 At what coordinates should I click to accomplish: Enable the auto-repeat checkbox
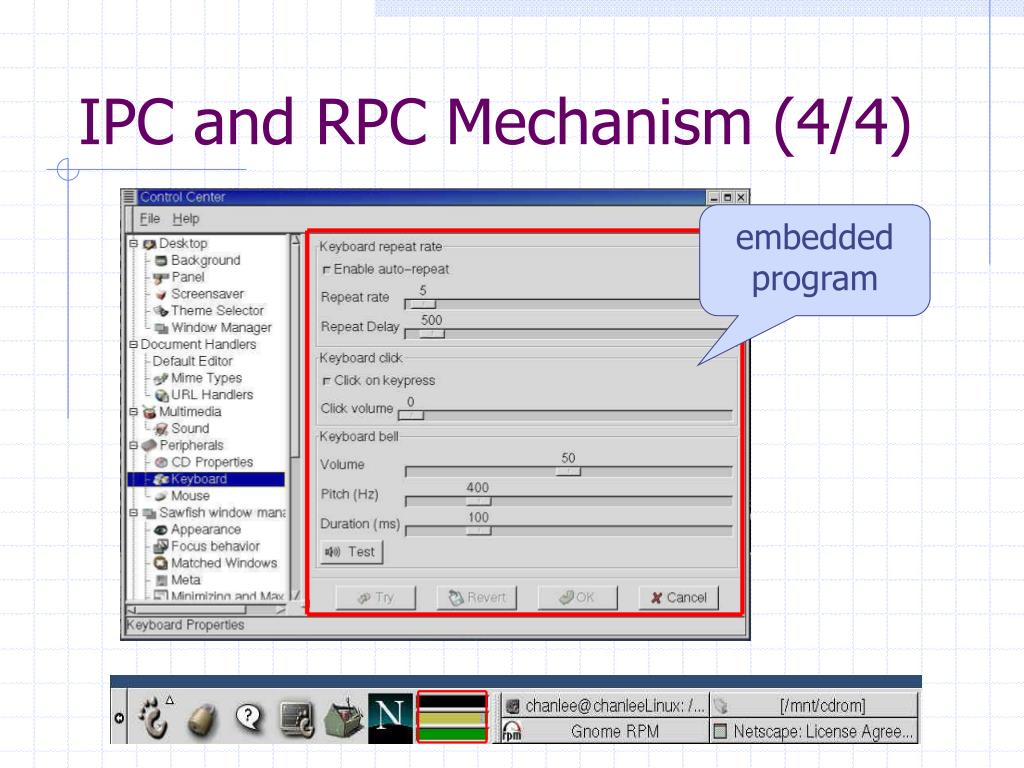click(327, 270)
